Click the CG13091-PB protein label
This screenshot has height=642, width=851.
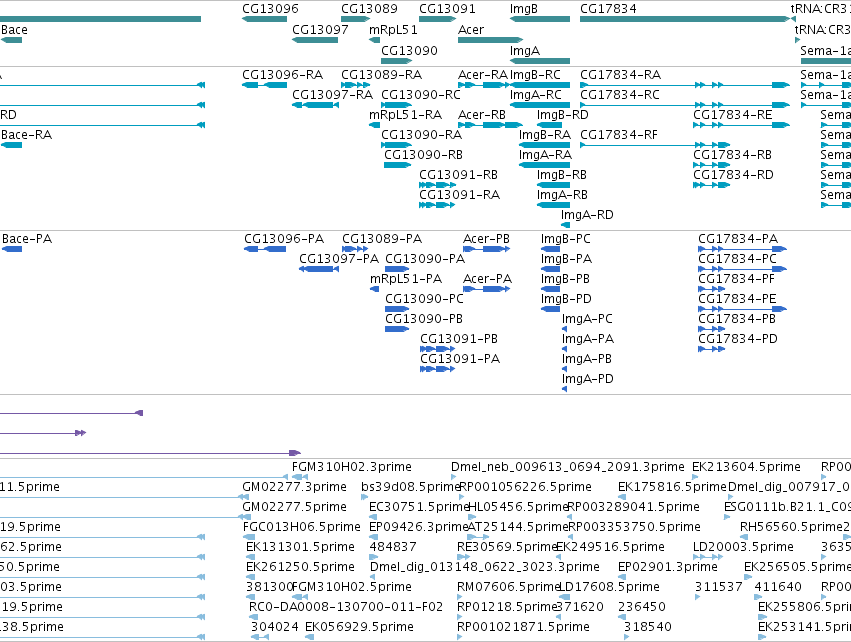pyautogui.click(x=459, y=339)
